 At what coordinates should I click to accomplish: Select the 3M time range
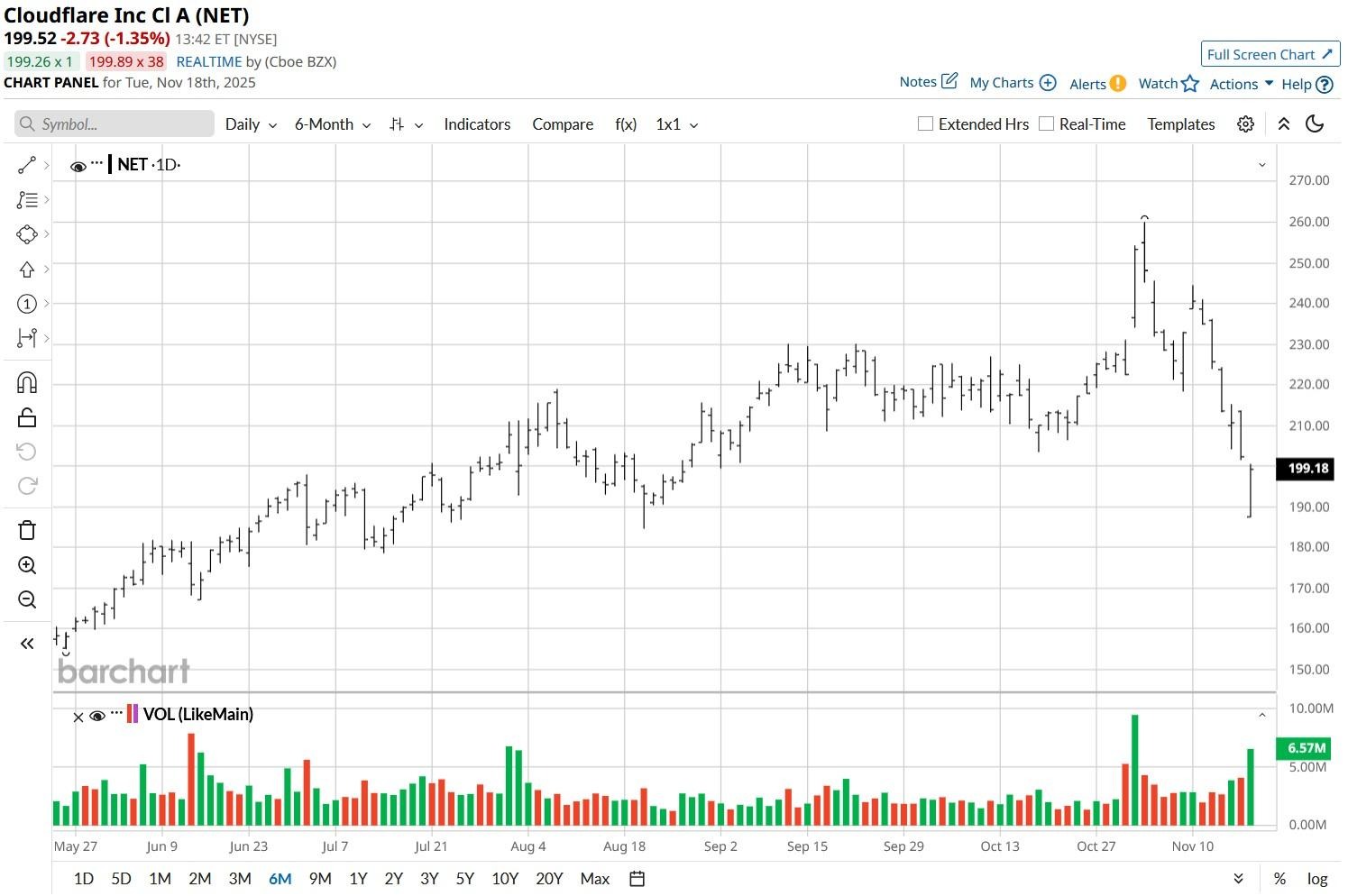point(240,879)
